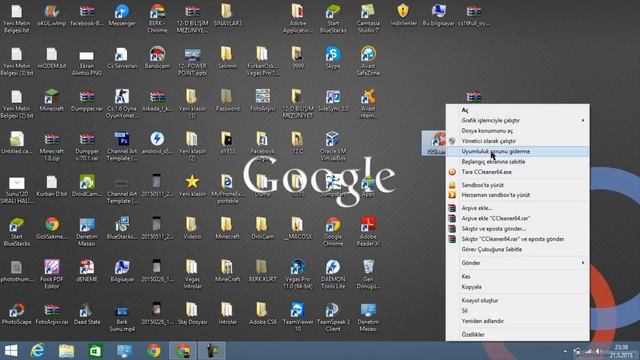
Task: Open File Explorer on taskbar
Action: [66, 351]
